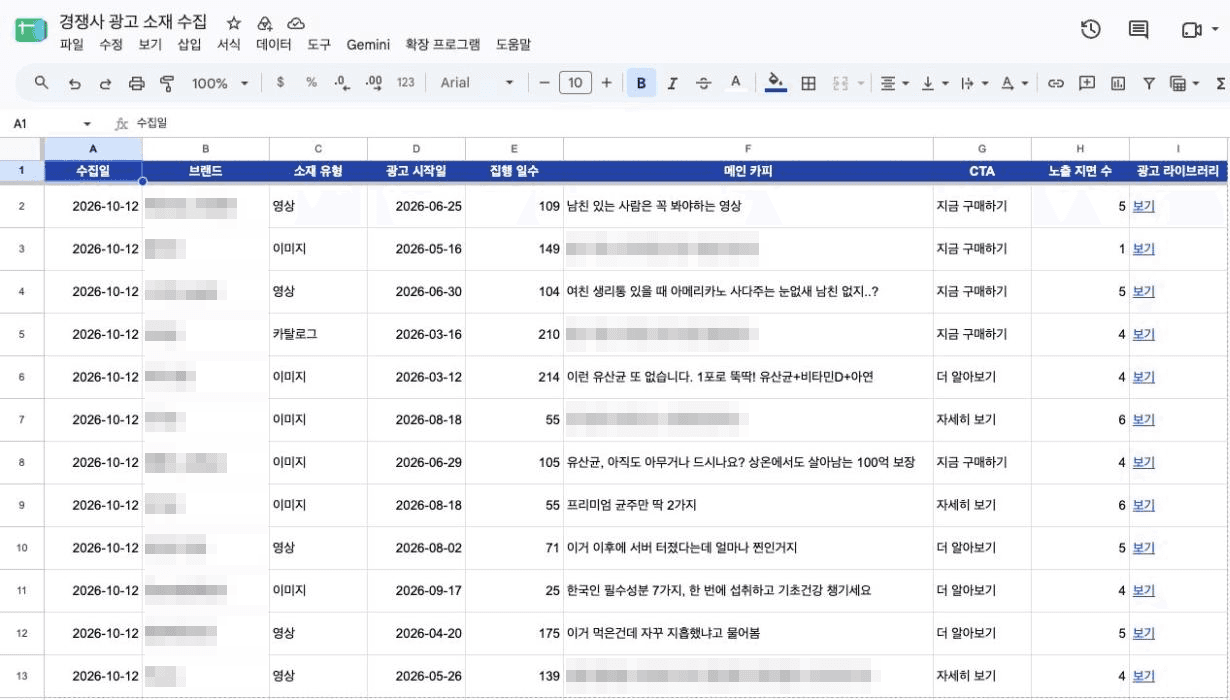Viewport: 1230px width, 700px height.
Task: Open the 삽입 menu
Action: pos(189,45)
